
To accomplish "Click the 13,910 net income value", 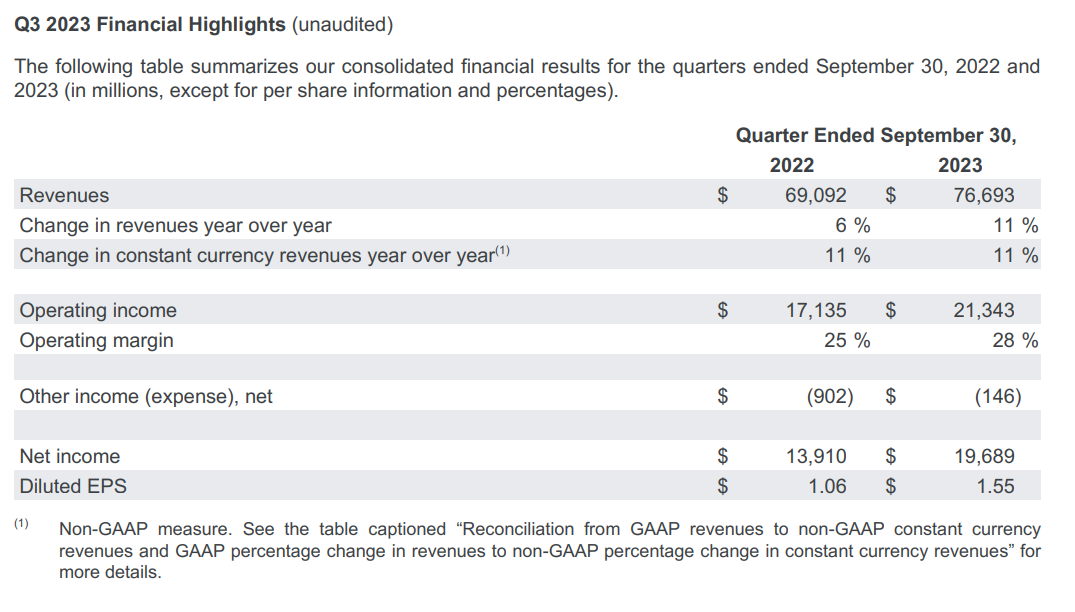I will [815, 456].
